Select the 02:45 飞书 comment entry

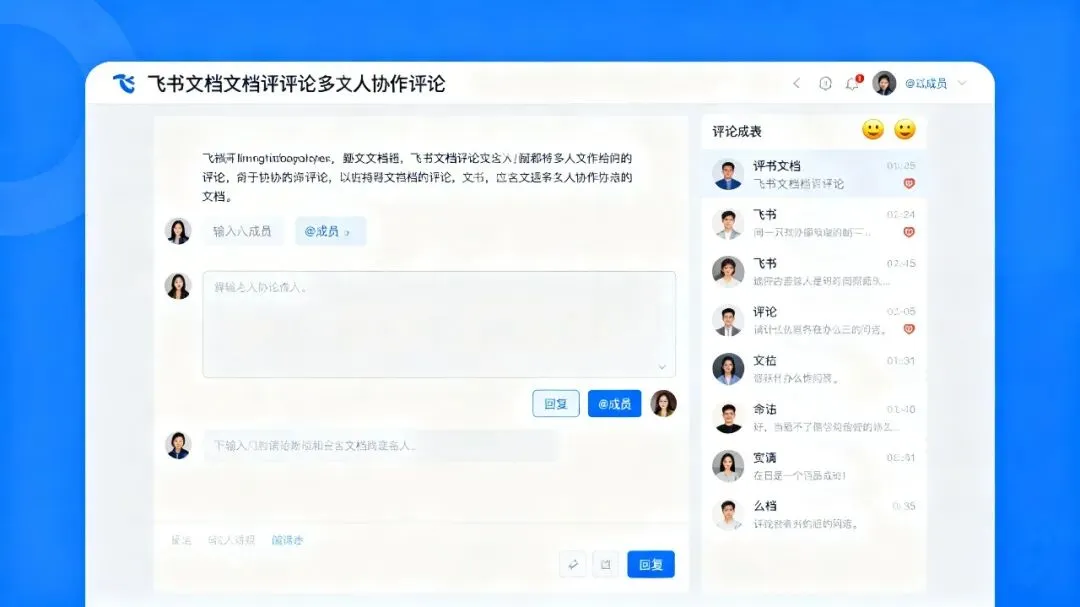[x=813, y=271]
